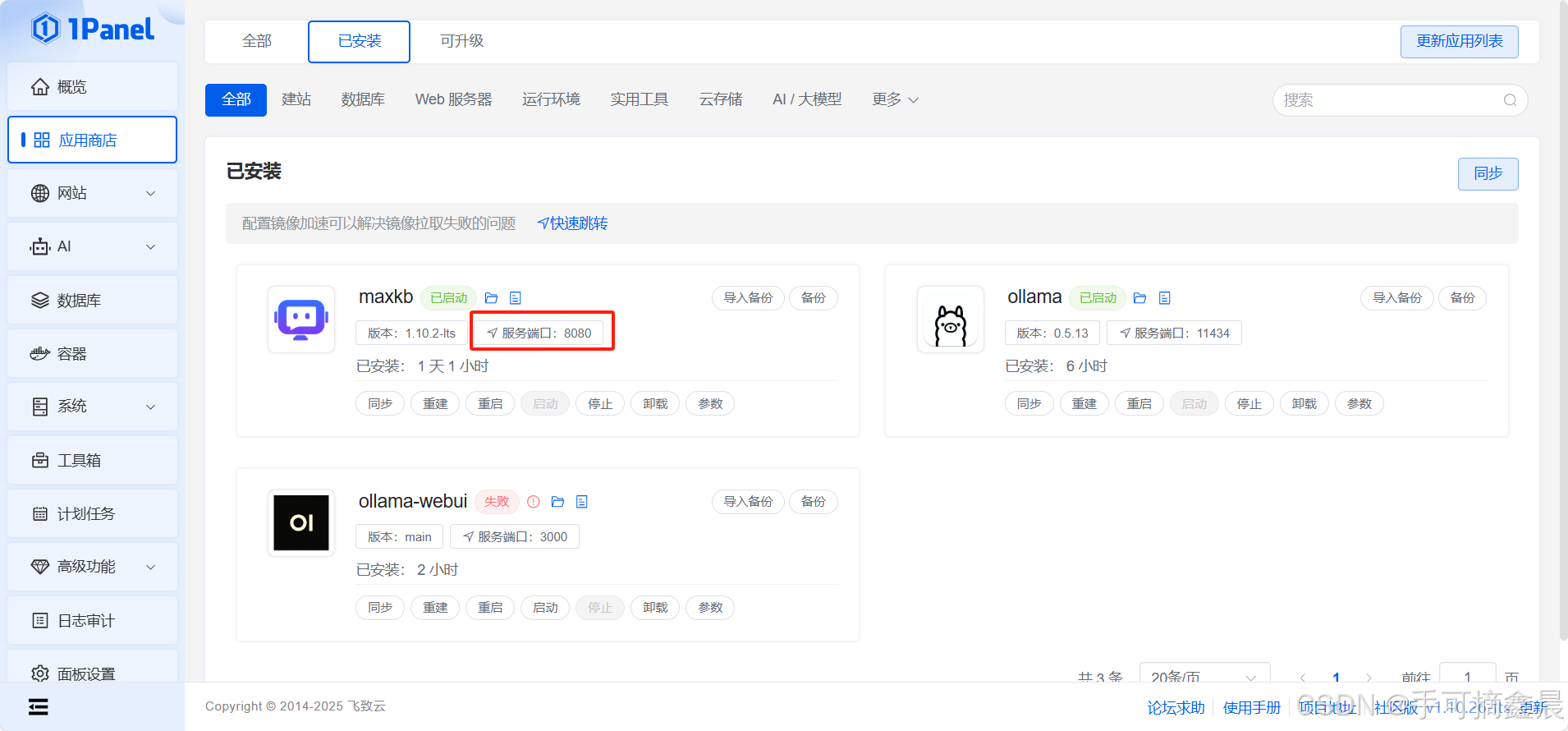Viewport: 1568px width, 731px height.
Task: Expand the 网站 sidebar menu
Action: pos(93,194)
